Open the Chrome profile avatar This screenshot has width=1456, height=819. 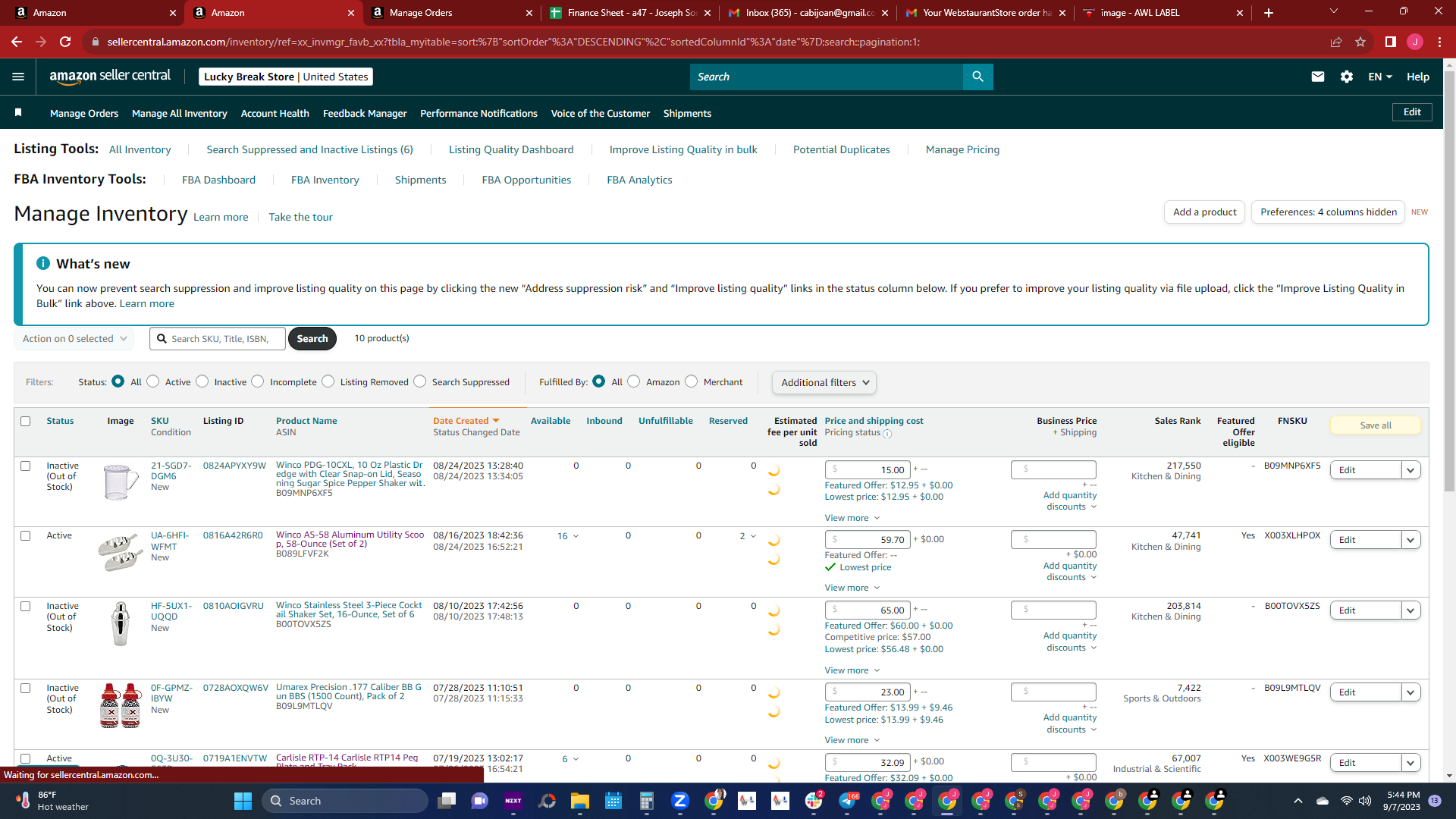(1415, 42)
